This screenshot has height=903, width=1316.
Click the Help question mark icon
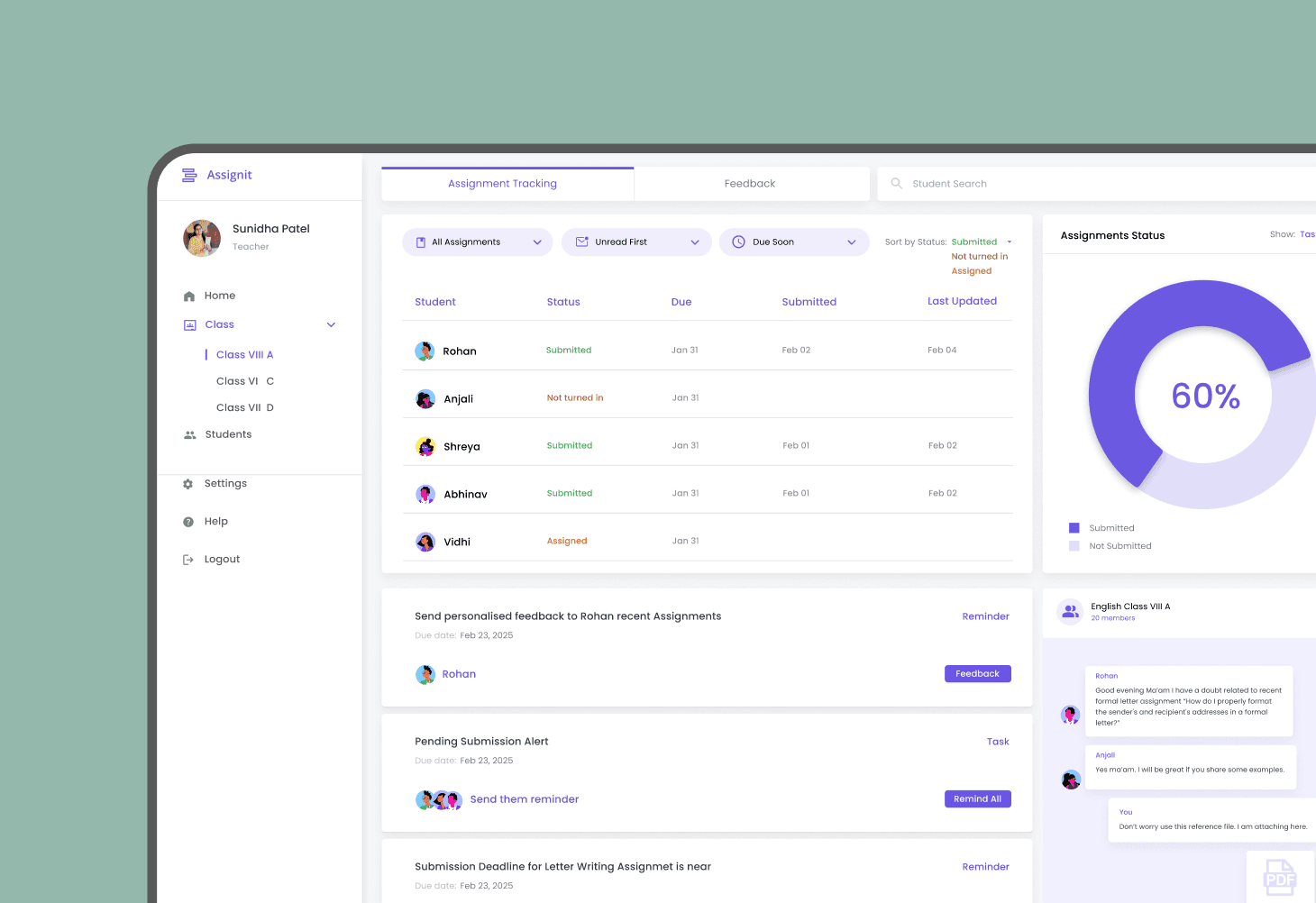tap(188, 522)
